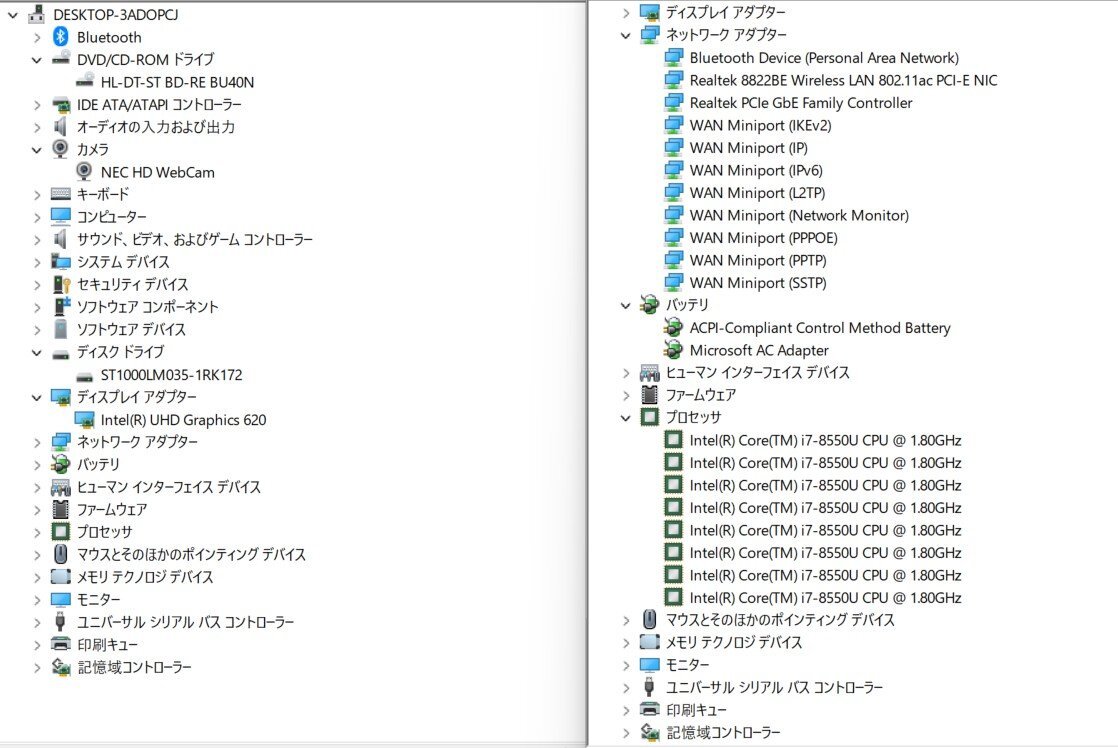Screen dimensions: 1118x748
Task: Expand 記憶域コントローラー in left pane
Action: [x=37, y=667]
